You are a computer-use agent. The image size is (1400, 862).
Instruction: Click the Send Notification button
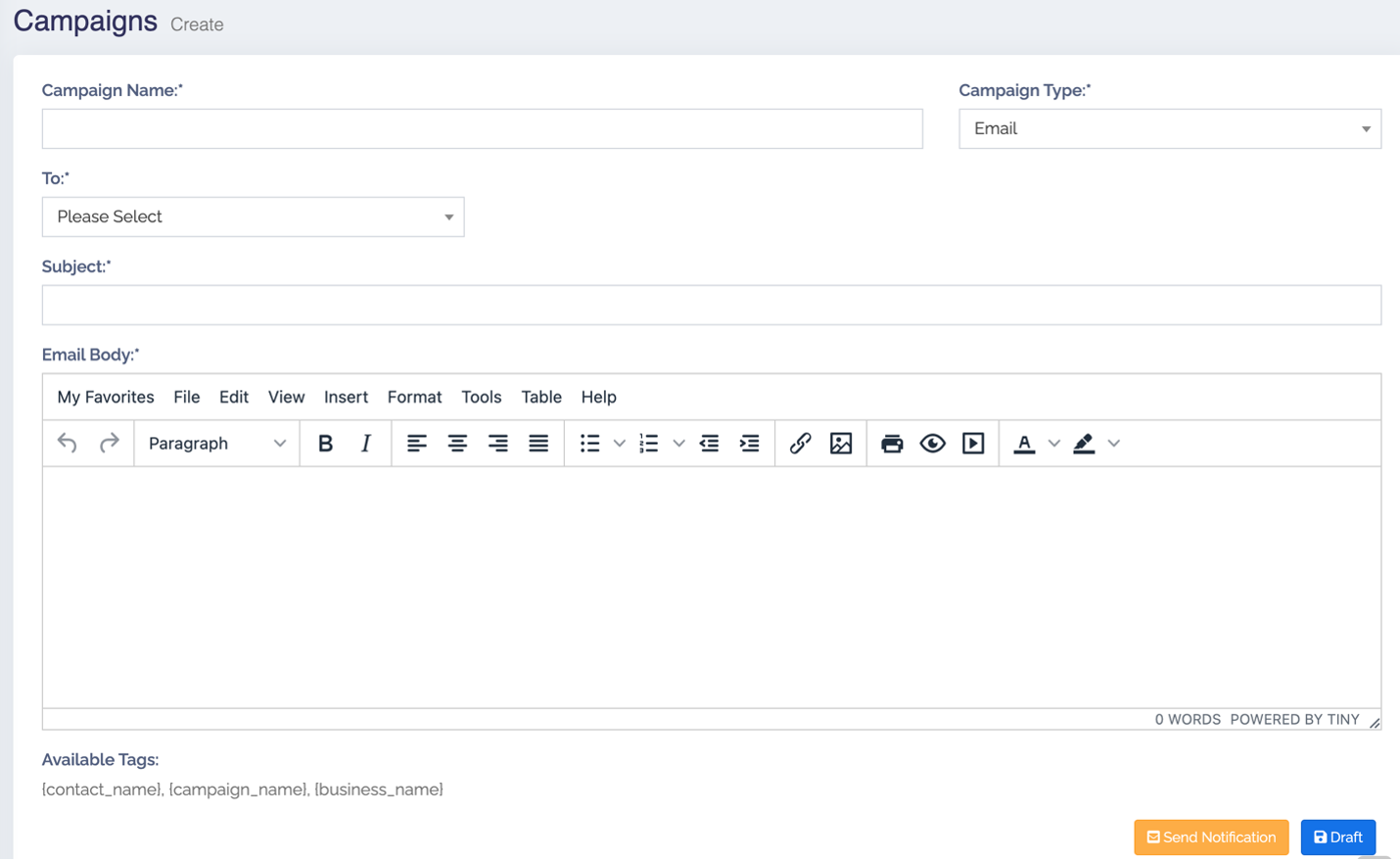point(1211,838)
